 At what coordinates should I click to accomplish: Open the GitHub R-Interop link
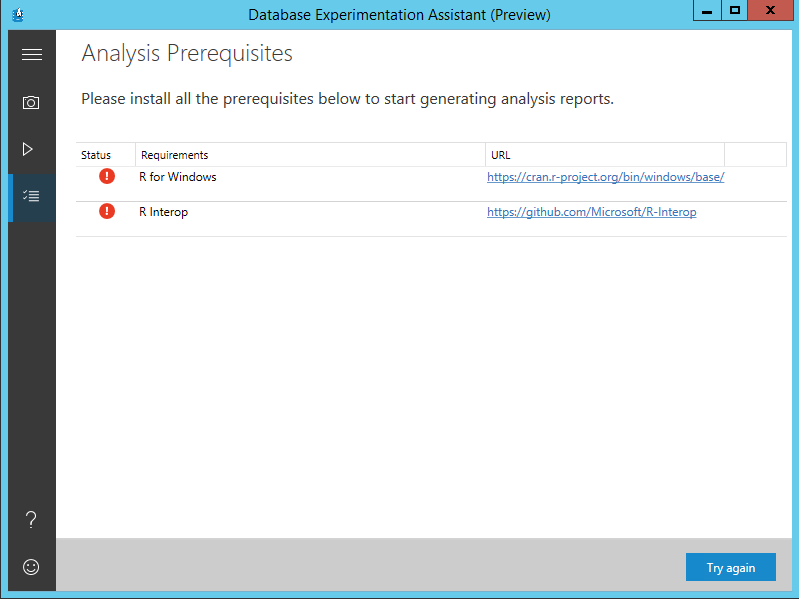pos(591,212)
